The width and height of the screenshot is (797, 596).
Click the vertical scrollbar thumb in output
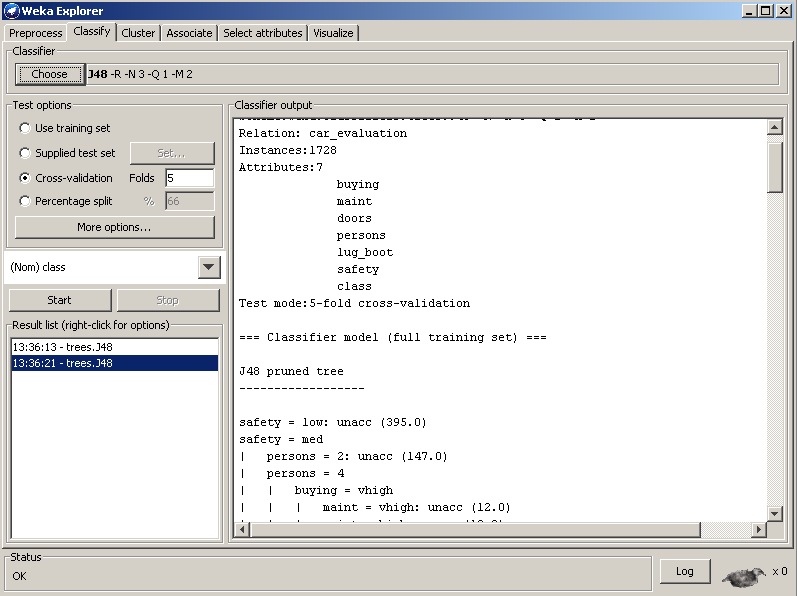[x=775, y=168]
